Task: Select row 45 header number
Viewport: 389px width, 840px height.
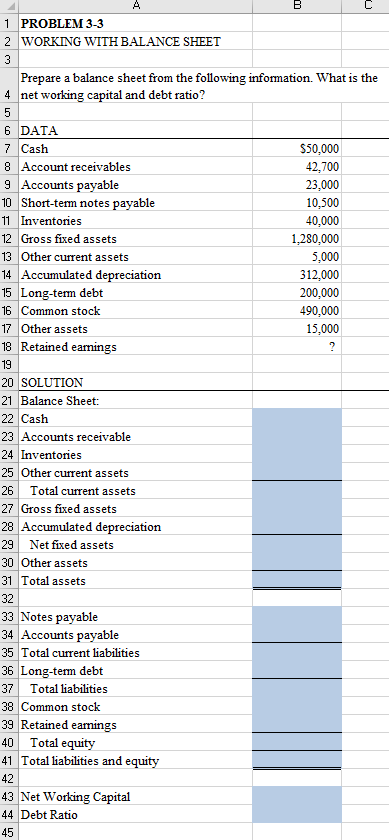Action: [9, 832]
